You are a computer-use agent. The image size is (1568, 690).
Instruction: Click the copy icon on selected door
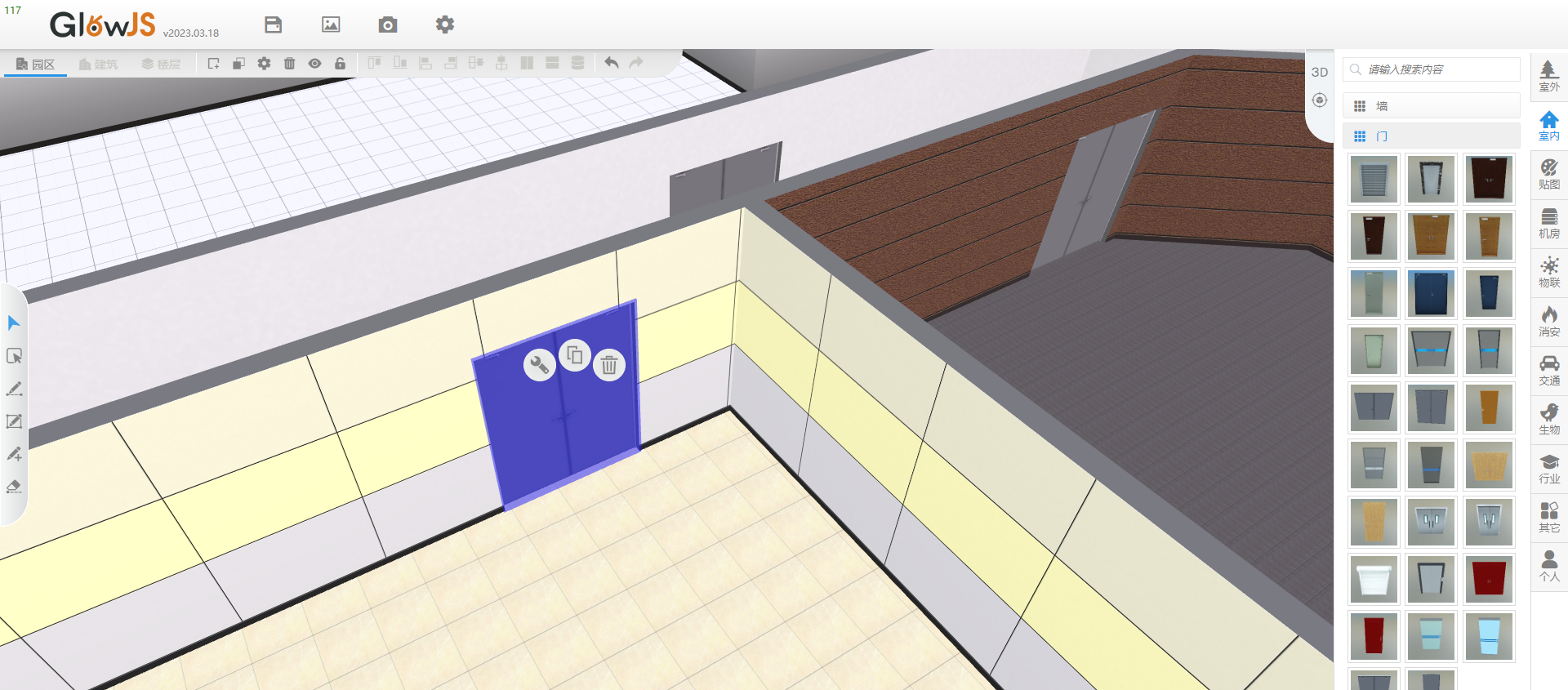[x=575, y=355]
